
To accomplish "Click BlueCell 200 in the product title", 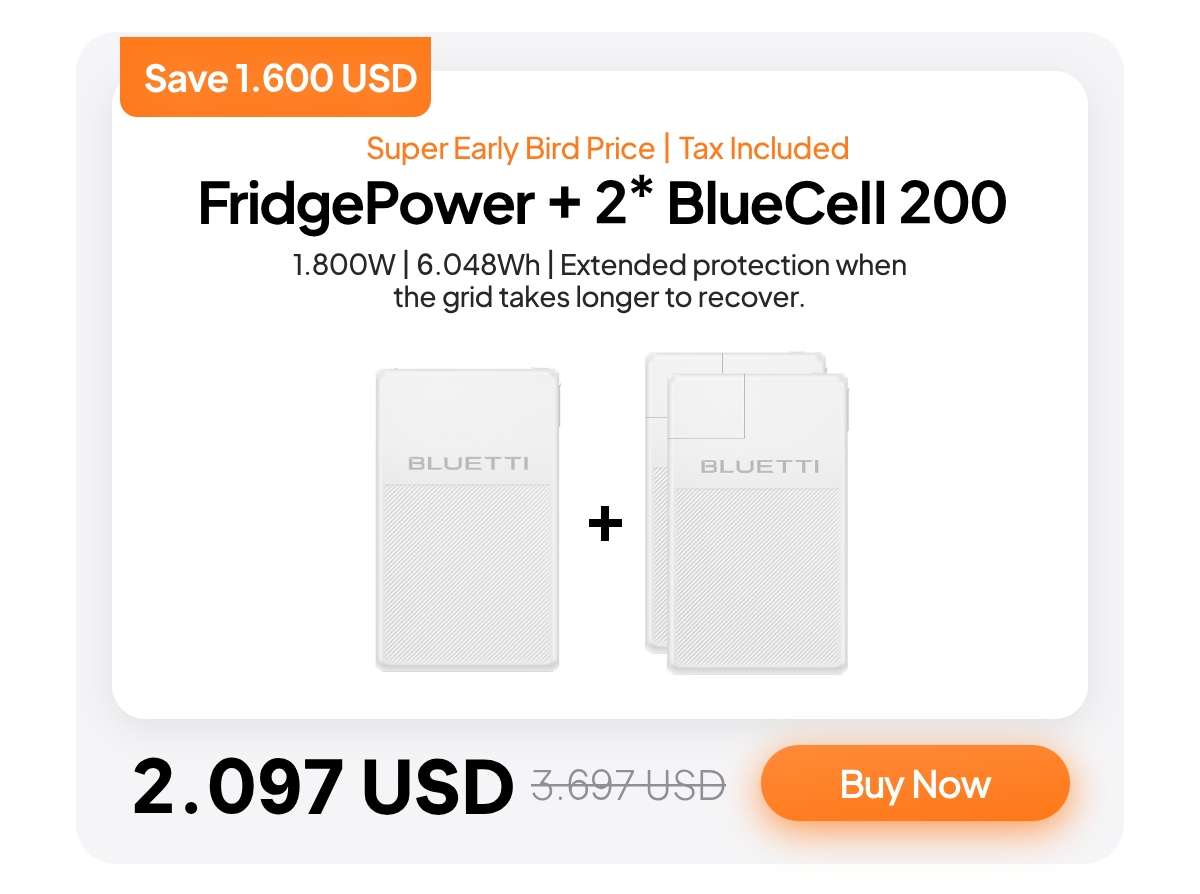I will point(836,203).
